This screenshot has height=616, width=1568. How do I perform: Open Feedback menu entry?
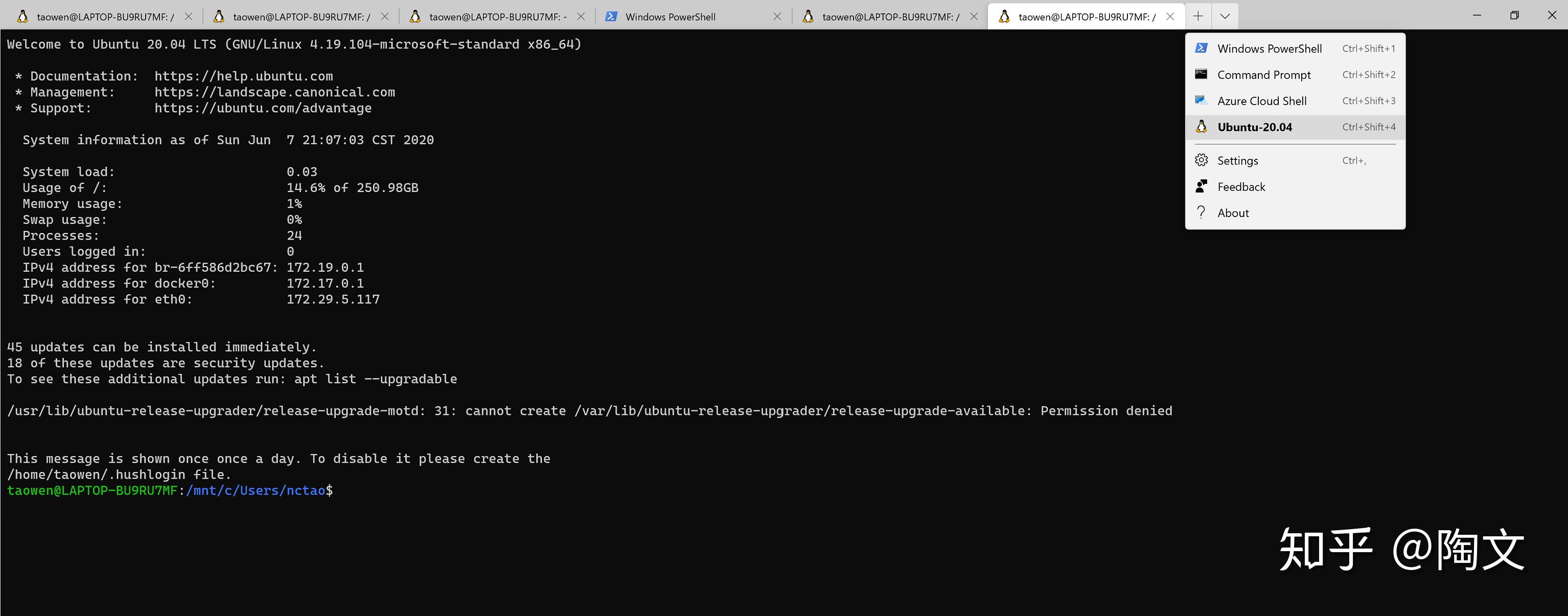[x=1295, y=186]
